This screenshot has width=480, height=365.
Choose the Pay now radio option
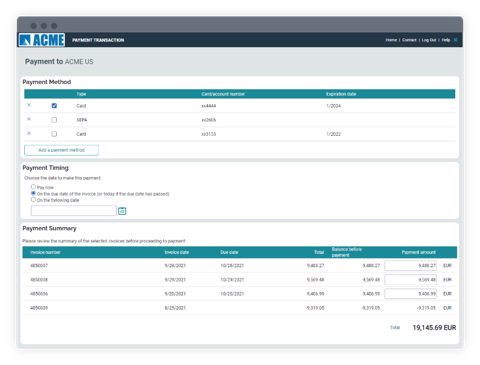coord(33,187)
